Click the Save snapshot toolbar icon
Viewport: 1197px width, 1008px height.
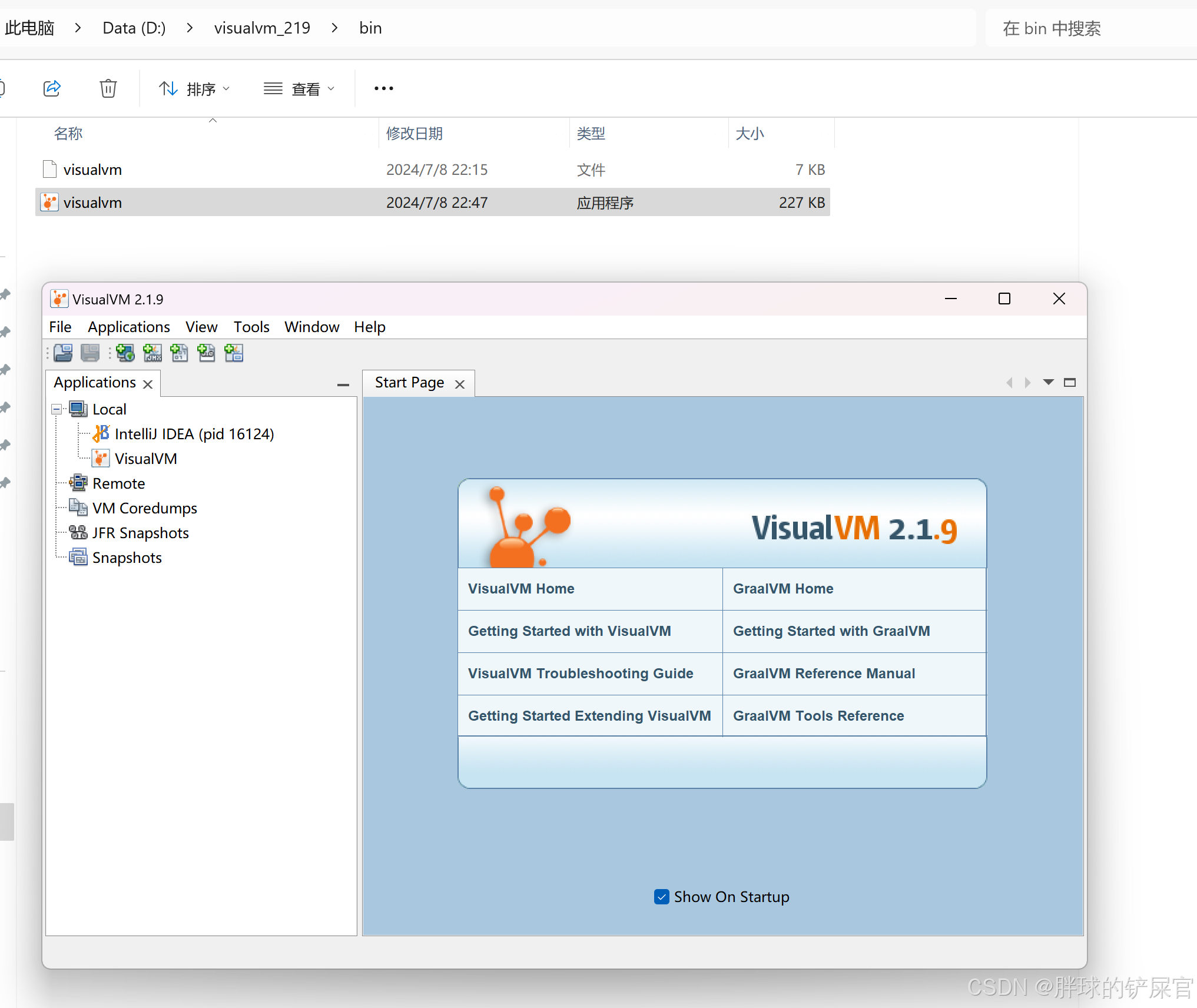pyautogui.click(x=89, y=353)
